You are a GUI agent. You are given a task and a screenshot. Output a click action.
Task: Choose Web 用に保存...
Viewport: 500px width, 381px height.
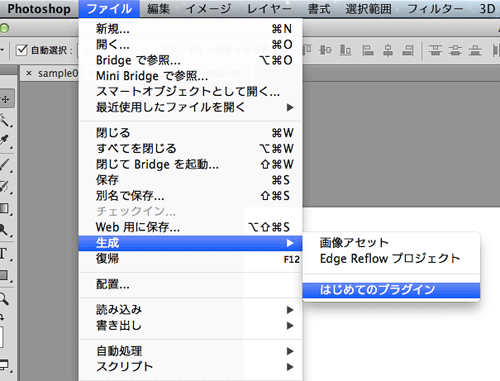click(191, 227)
